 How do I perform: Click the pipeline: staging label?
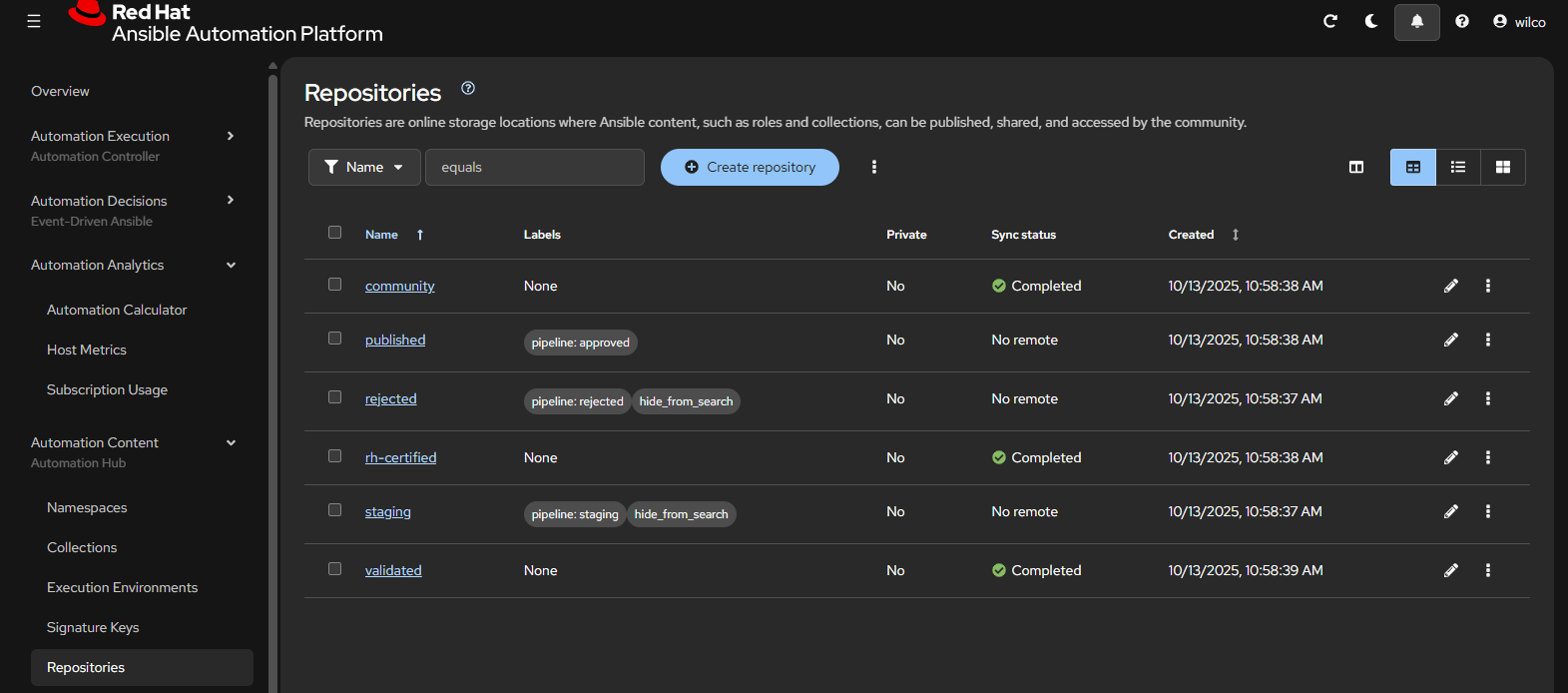point(575,514)
